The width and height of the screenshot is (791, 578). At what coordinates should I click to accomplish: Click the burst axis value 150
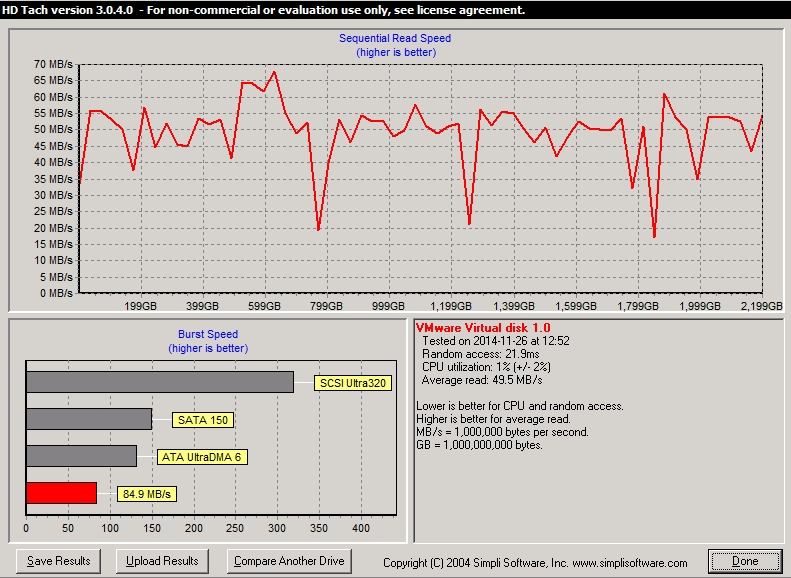(x=152, y=529)
